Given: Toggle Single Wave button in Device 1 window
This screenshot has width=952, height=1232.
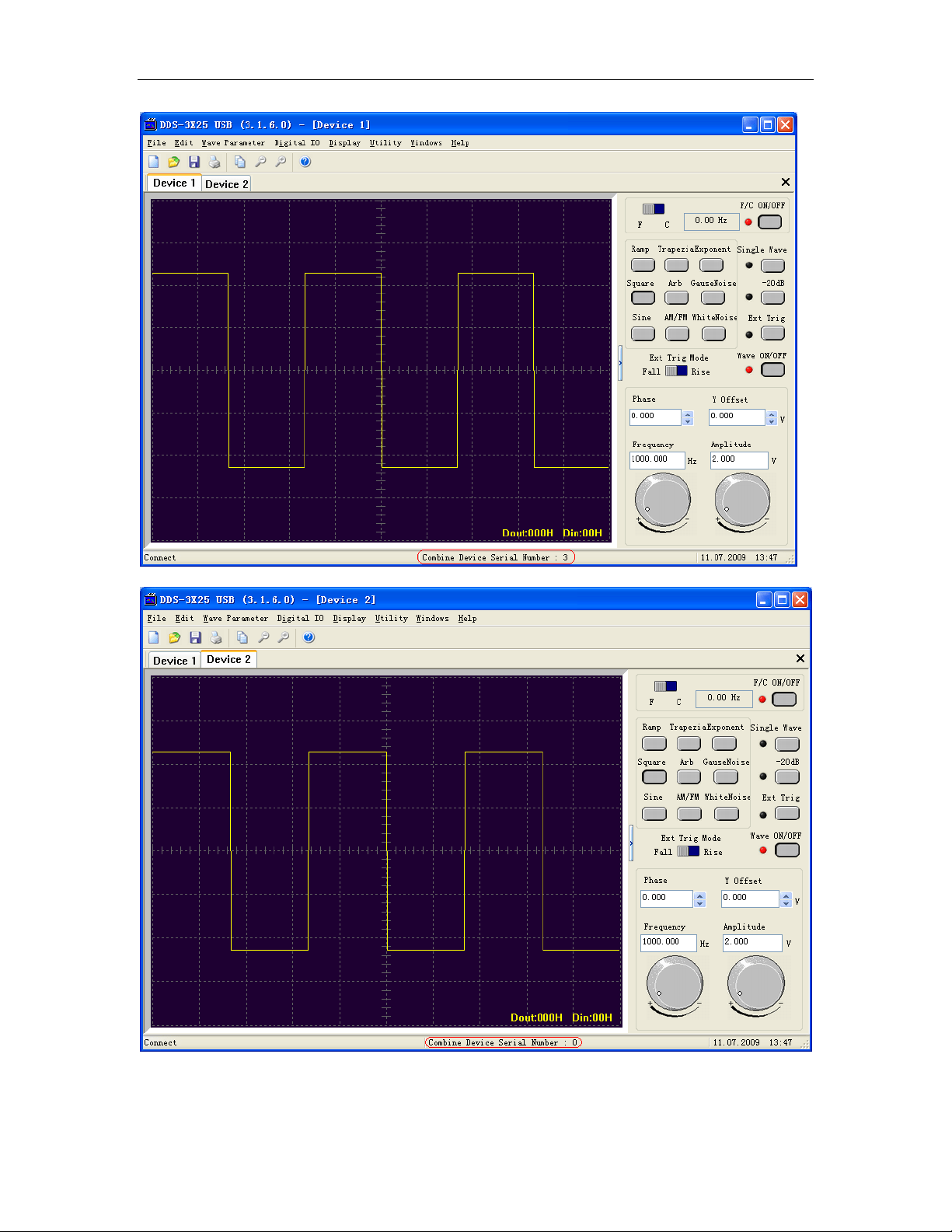Looking at the screenshot, I should pos(772,266).
